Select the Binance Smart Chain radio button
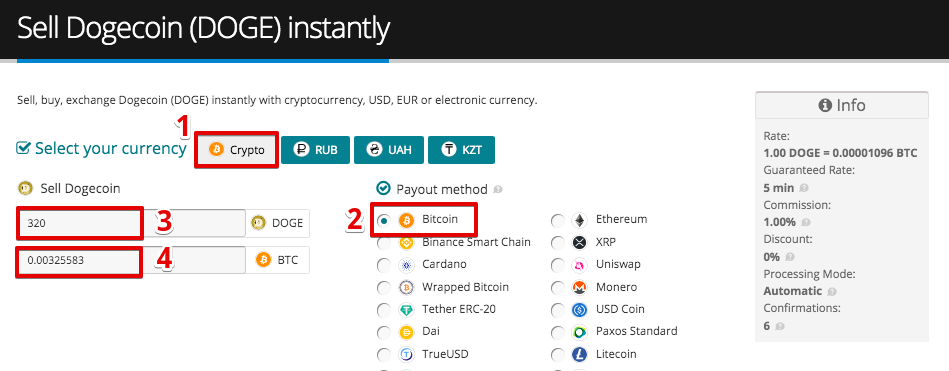Viewport: 949px width, 371px height. [x=384, y=243]
